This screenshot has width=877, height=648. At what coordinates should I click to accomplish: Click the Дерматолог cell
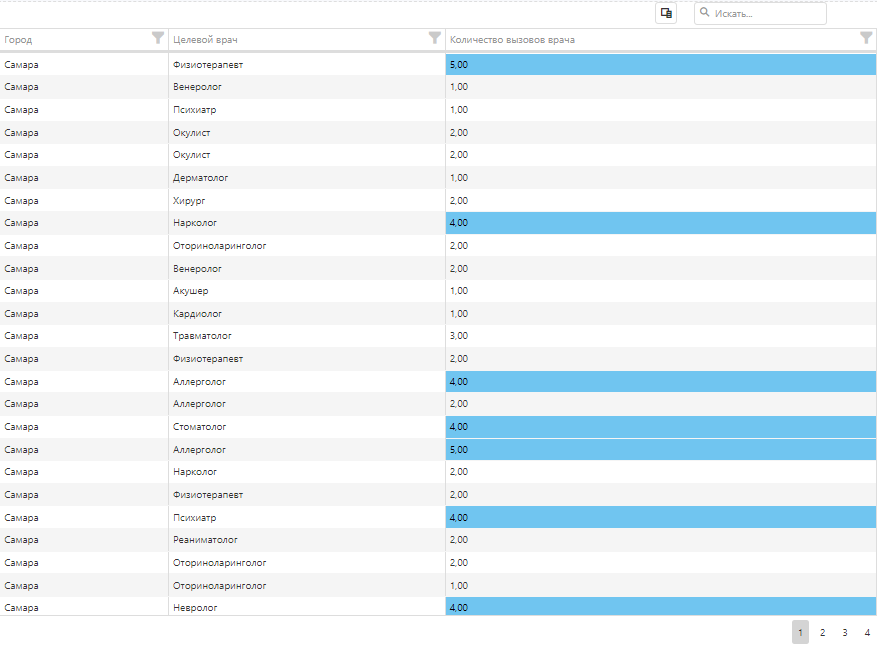(201, 178)
